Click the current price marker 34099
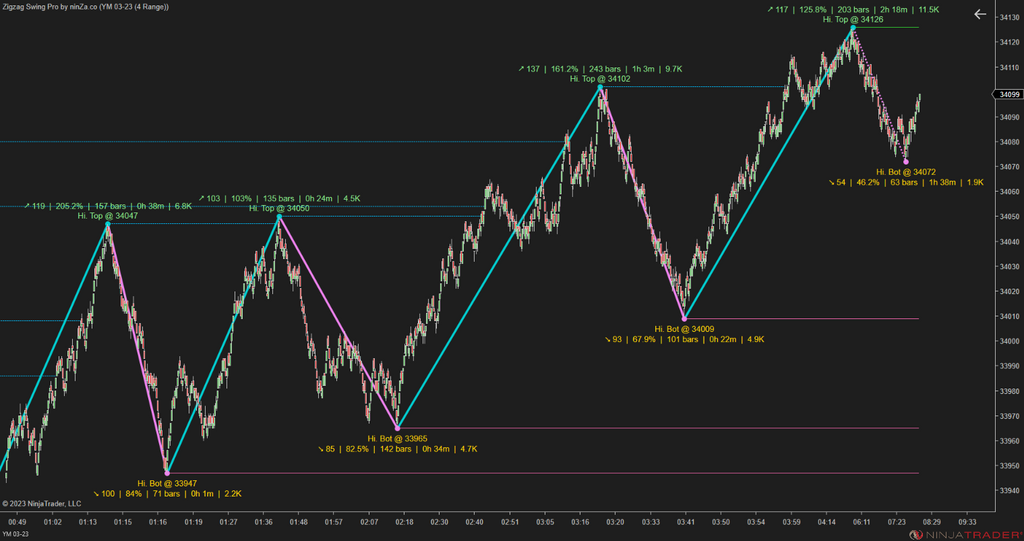Screen dimensions: 1024x541 [x=1010, y=95]
